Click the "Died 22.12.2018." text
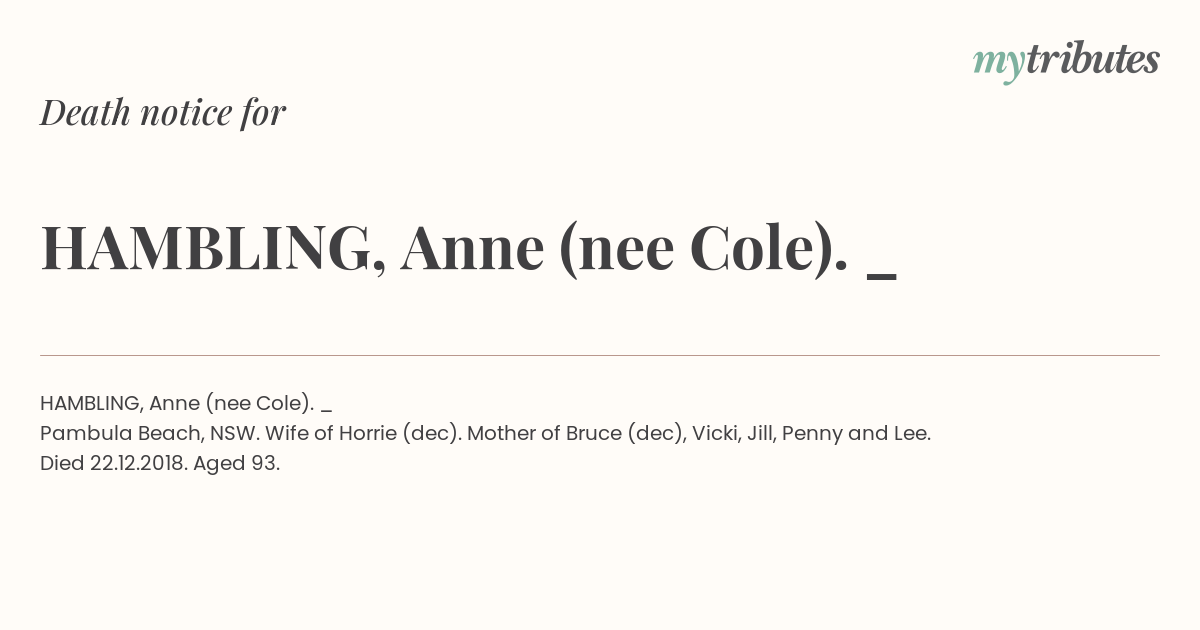Image resolution: width=1200 pixels, height=630 pixels. (114, 464)
